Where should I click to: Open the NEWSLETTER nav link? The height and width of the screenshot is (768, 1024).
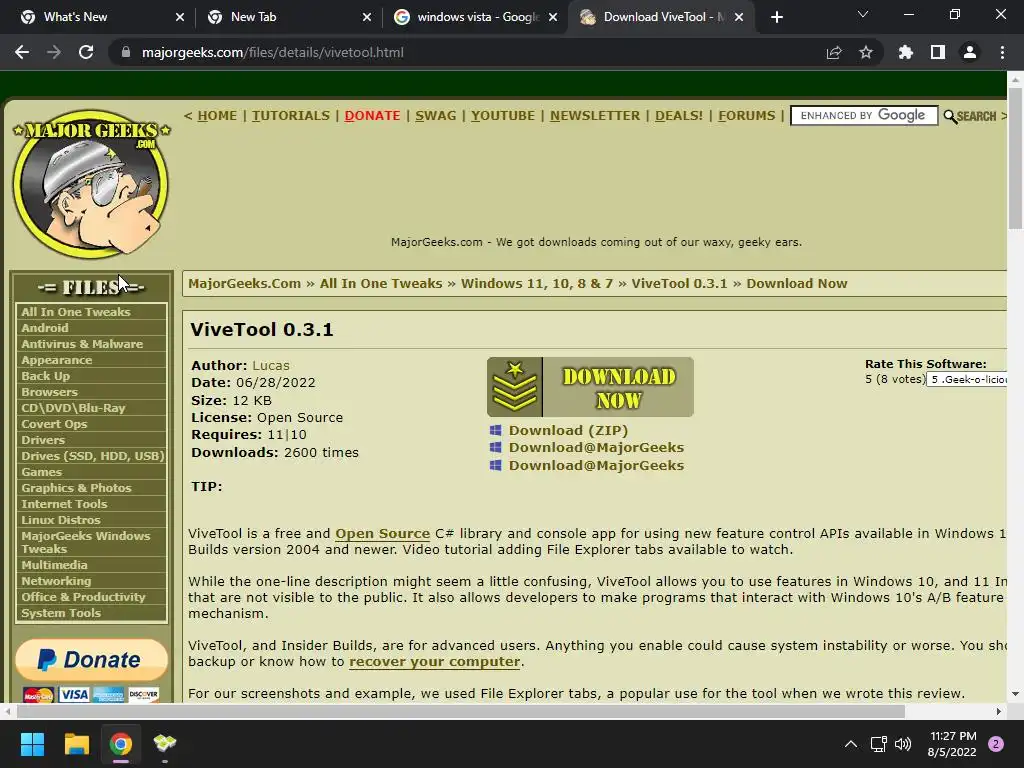pos(595,116)
